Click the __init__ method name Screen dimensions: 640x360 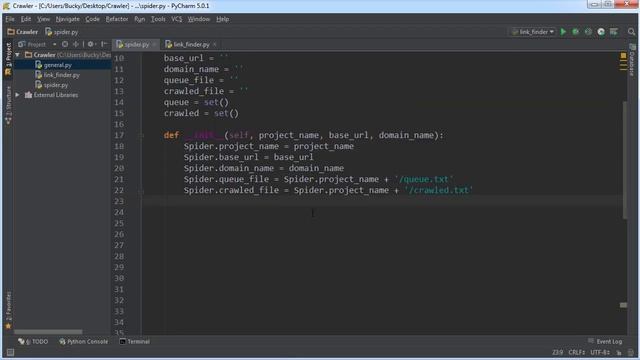tap(204, 136)
